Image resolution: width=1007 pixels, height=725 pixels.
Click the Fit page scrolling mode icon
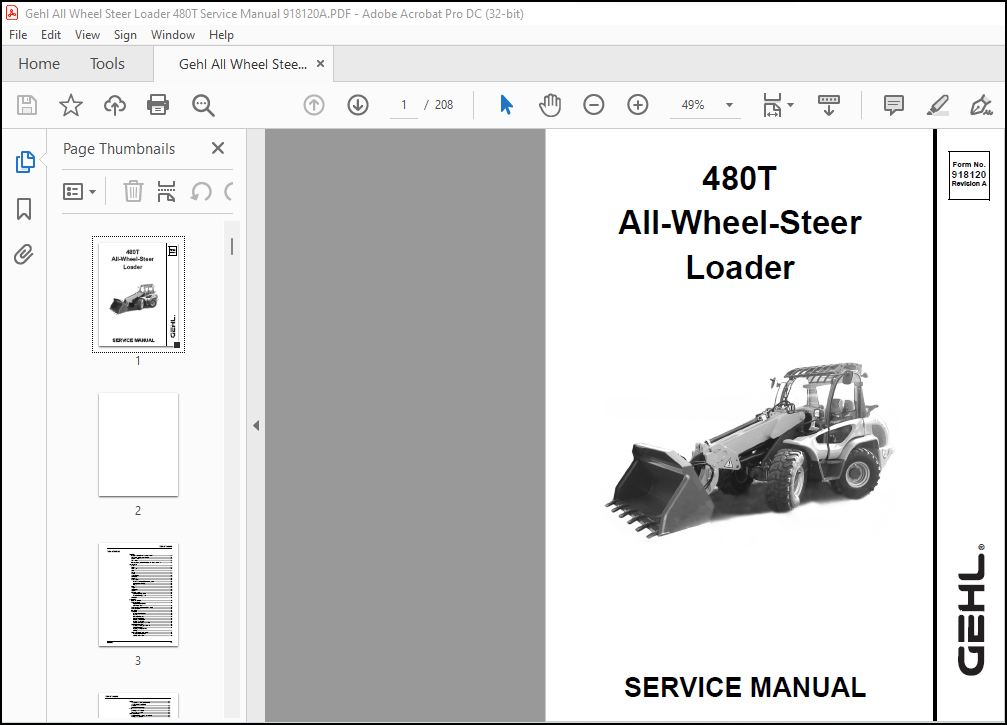(x=772, y=105)
